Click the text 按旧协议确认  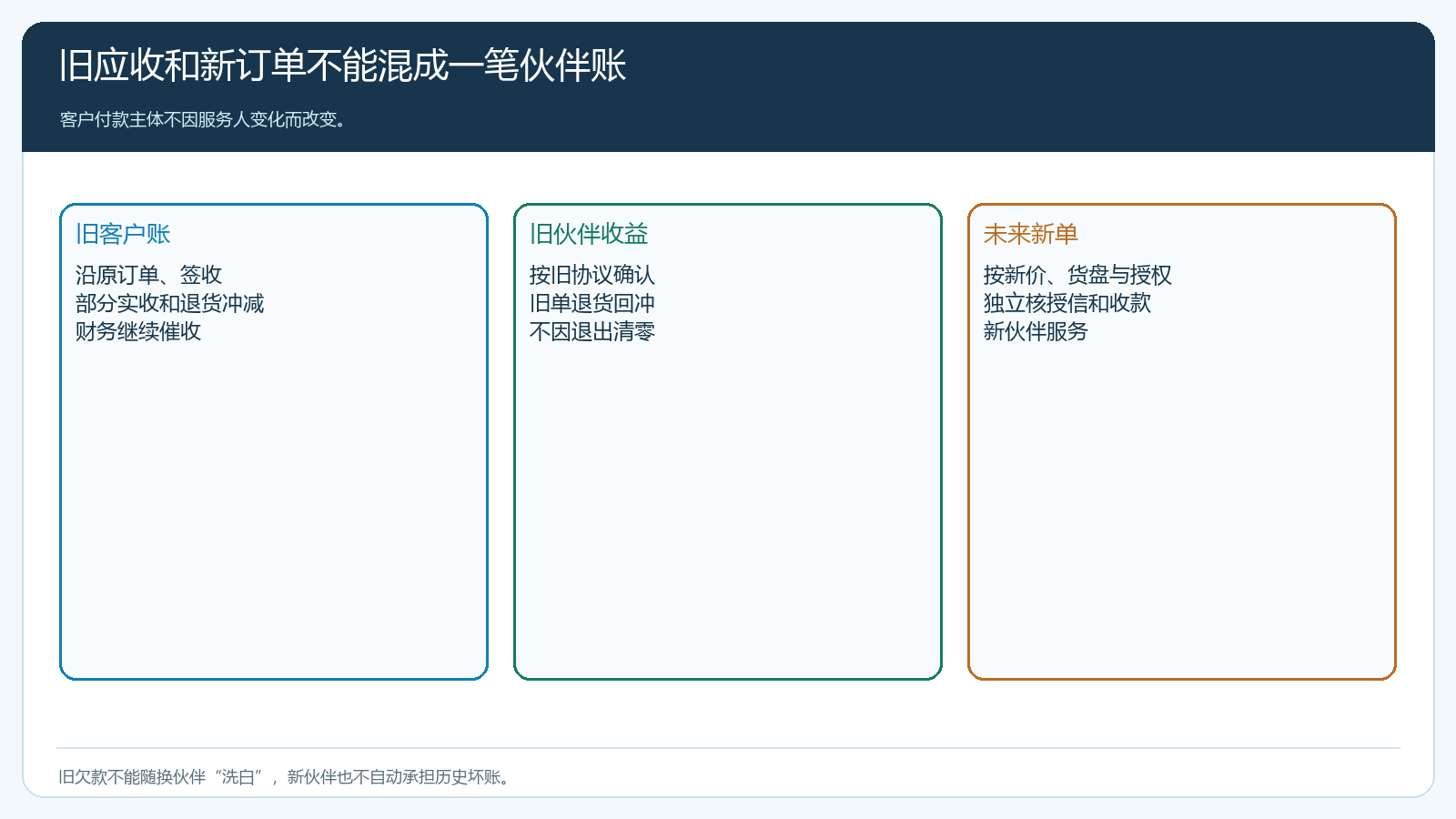(x=592, y=275)
